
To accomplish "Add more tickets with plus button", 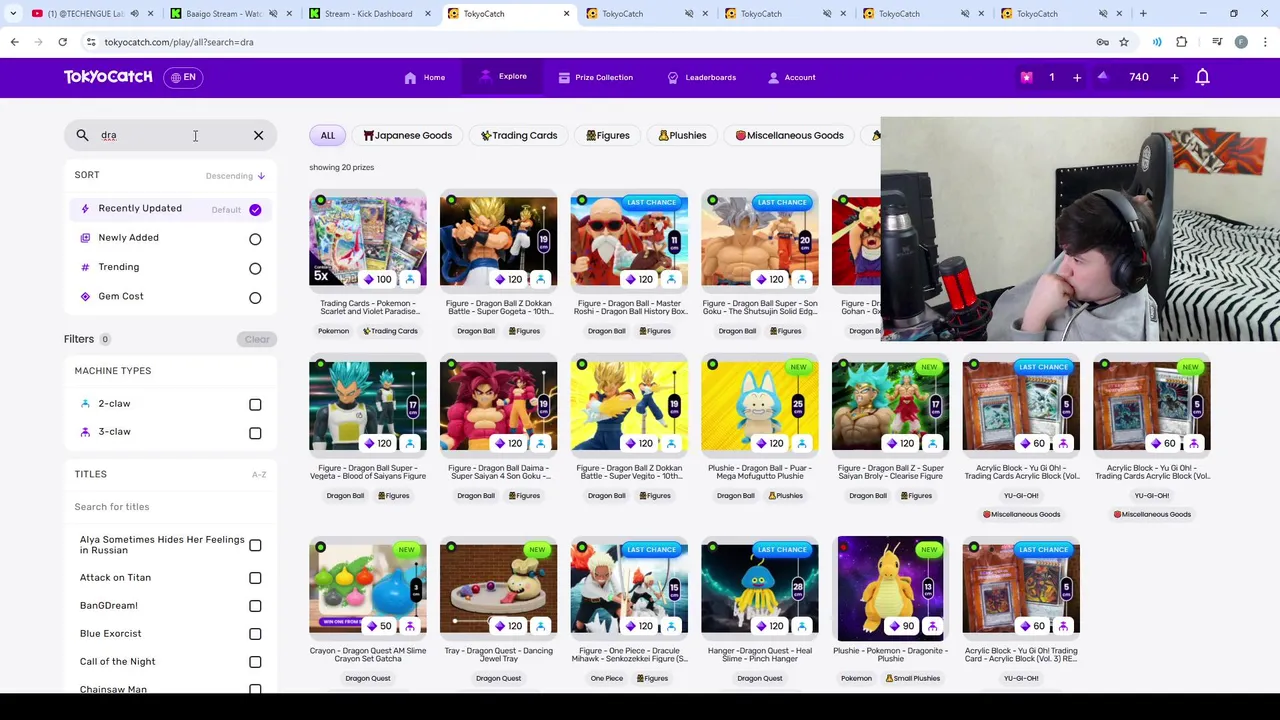I will pyautogui.click(x=1077, y=77).
